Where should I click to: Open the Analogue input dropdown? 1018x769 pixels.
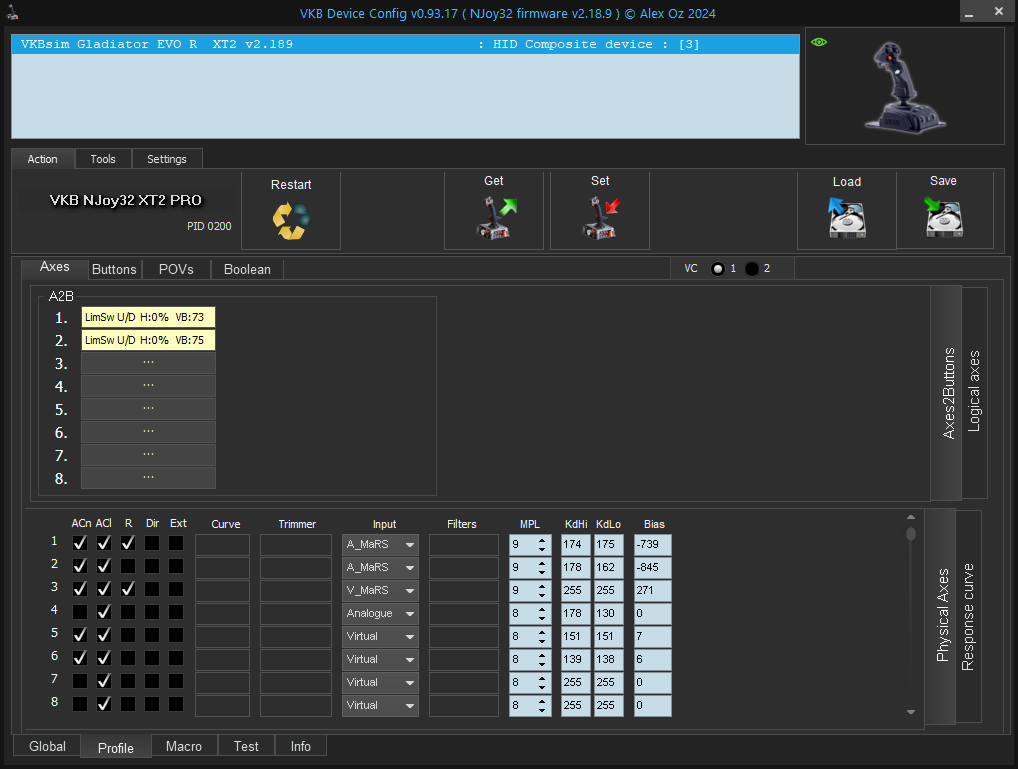(x=380, y=613)
